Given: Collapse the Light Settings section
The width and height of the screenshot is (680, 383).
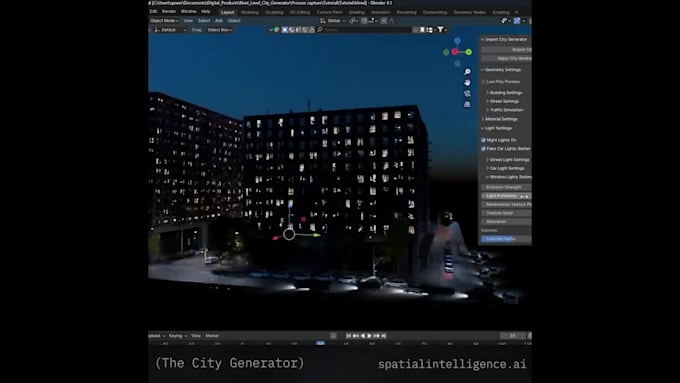Looking at the screenshot, I should 498,128.
